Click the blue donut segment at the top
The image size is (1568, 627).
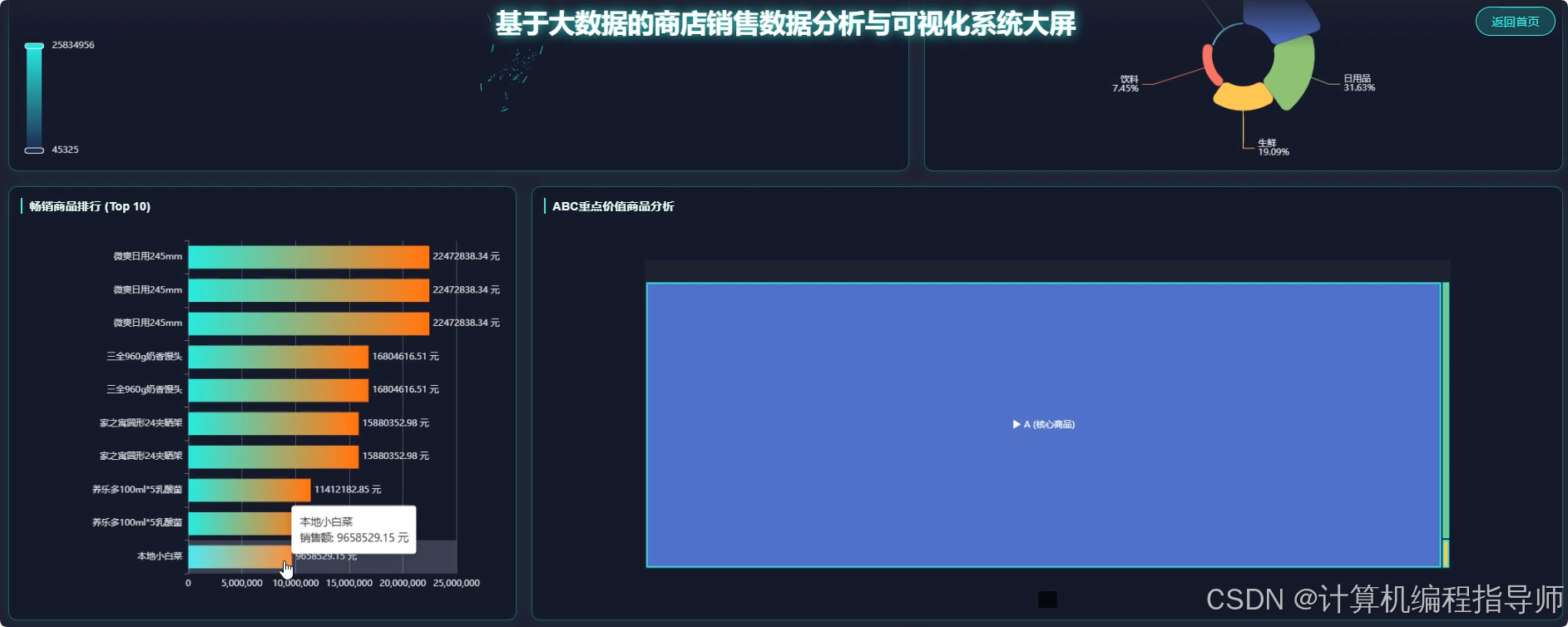1281,20
